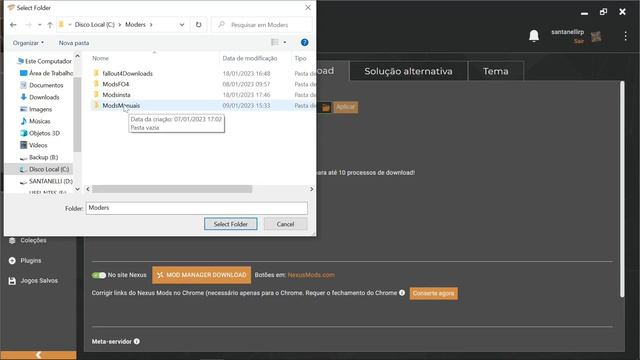Click Vortex settings vertical scrollbar

(622, 189)
